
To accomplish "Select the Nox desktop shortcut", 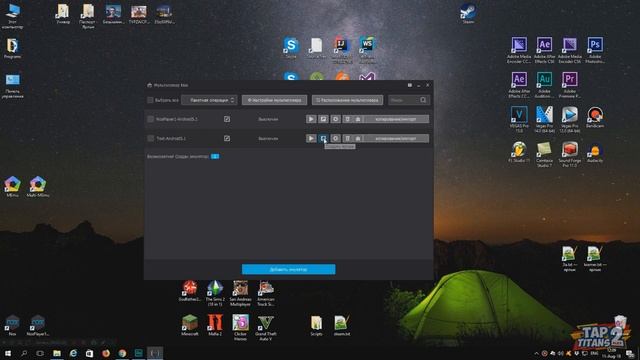I will [x=12, y=324].
